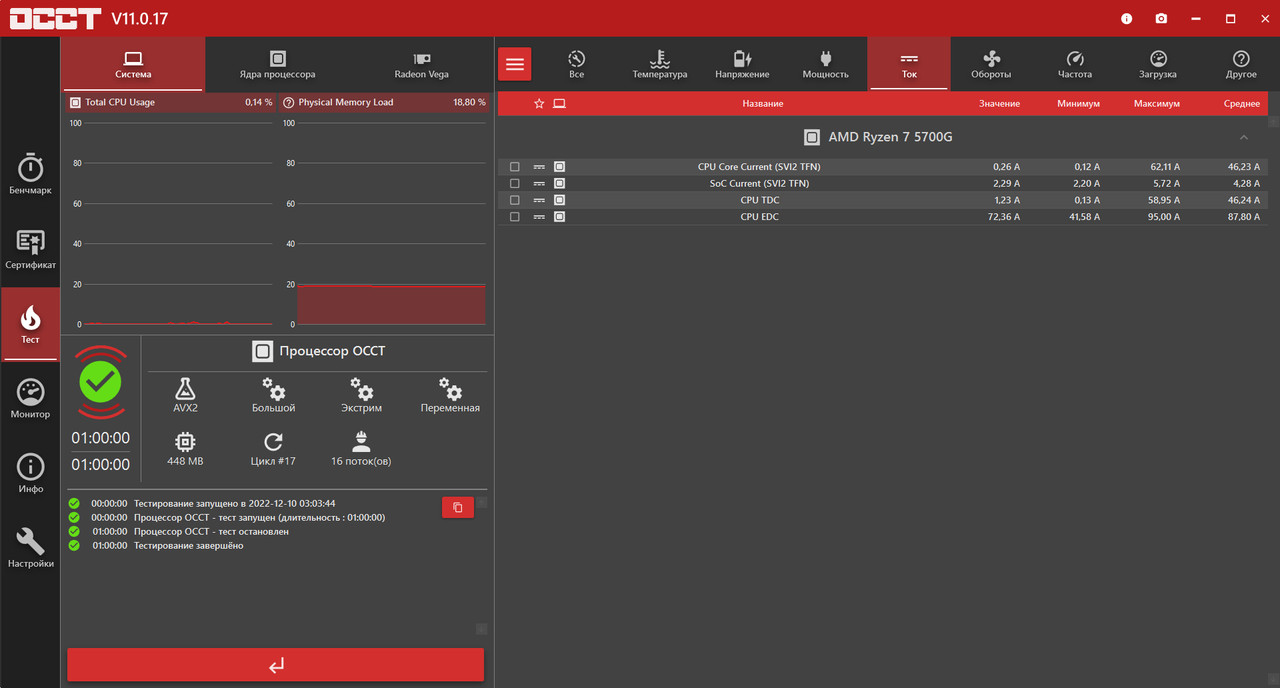The width and height of the screenshot is (1280, 688).
Task: Show Загрузка sensors category
Action: pos(1158,65)
